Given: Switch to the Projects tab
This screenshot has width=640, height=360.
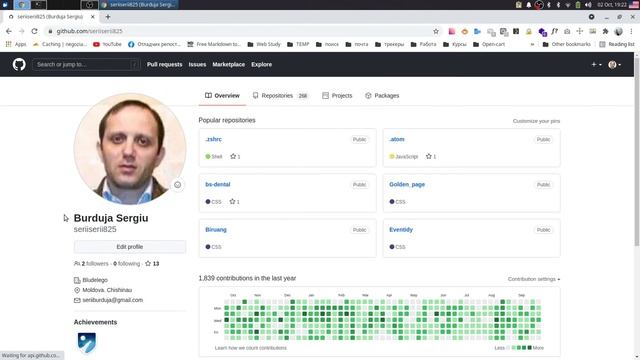Looking at the screenshot, I should [x=337, y=96].
